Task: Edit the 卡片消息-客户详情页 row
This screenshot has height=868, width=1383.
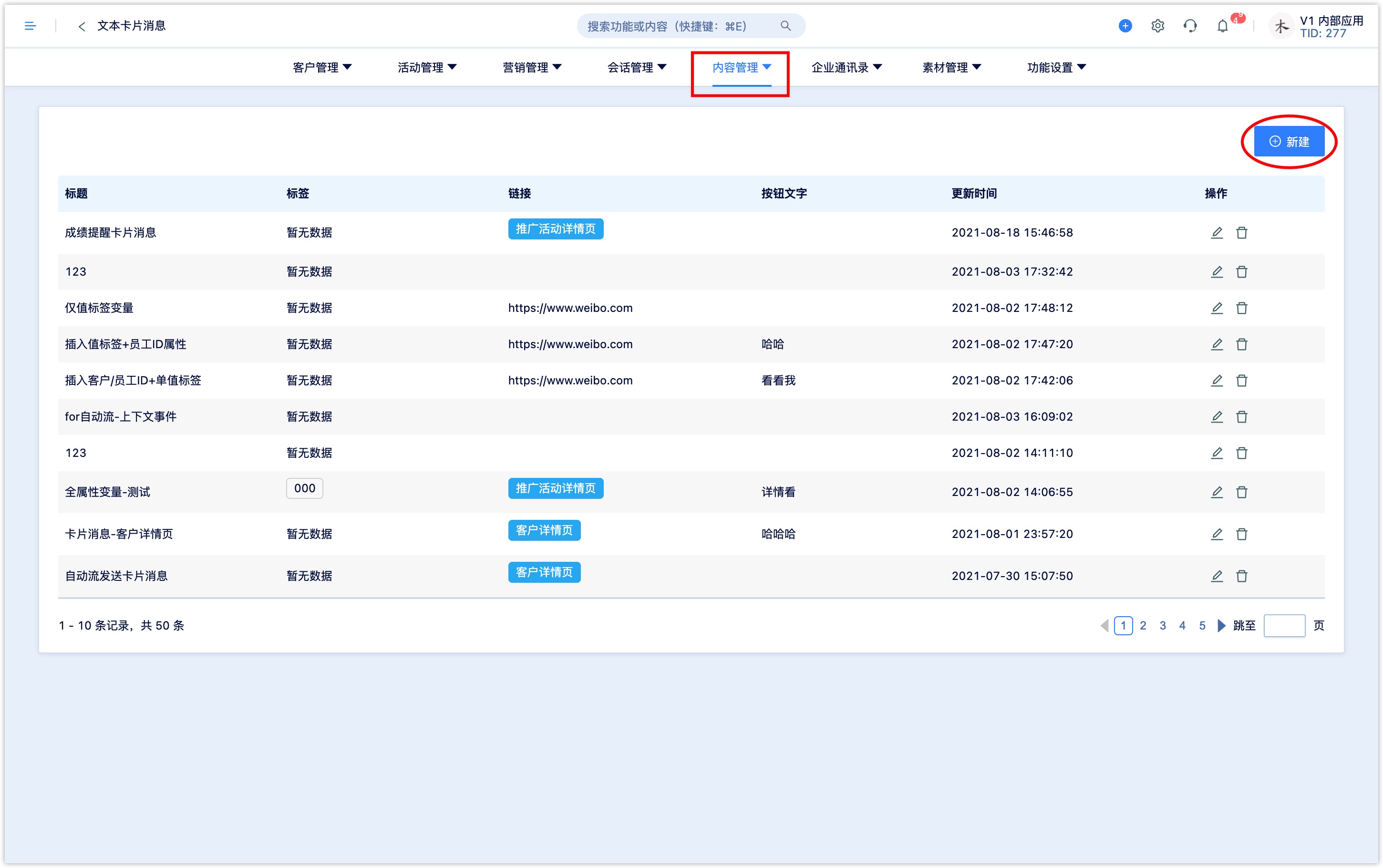Action: (x=1217, y=533)
